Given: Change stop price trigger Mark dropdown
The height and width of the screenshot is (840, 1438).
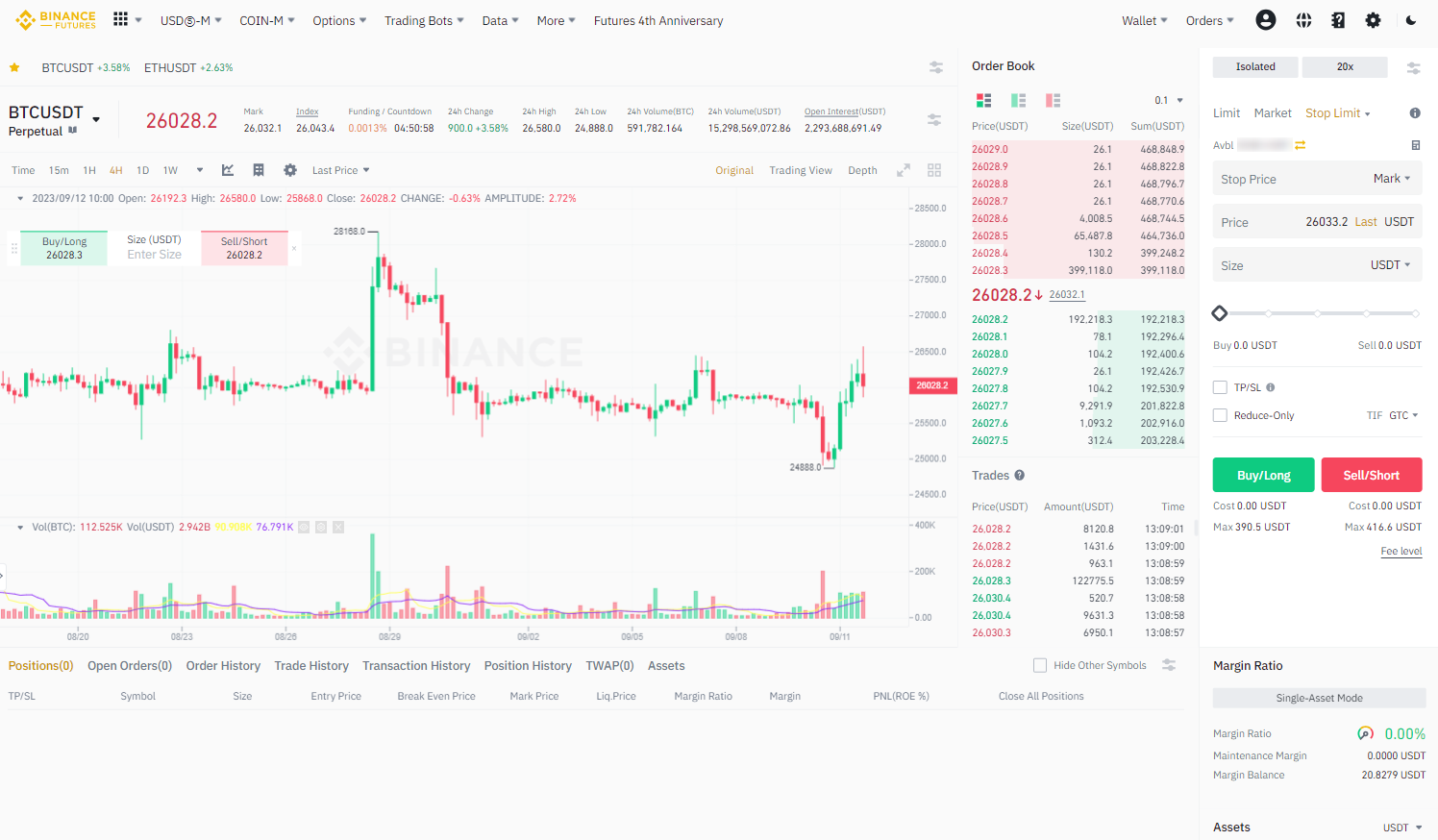Looking at the screenshot, I should 1392,179.
